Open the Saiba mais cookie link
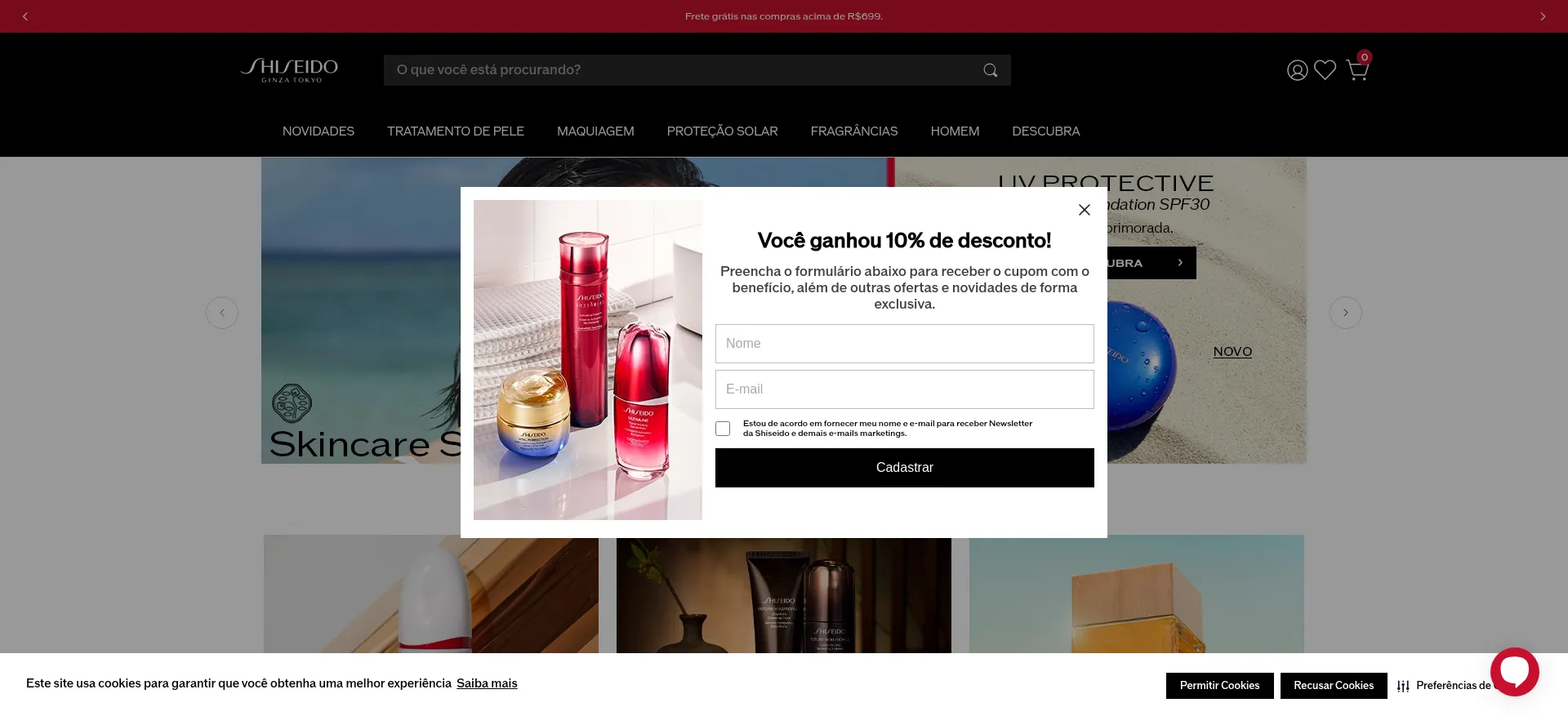Viewport: 1568px width, 725px height. (487, 683)
